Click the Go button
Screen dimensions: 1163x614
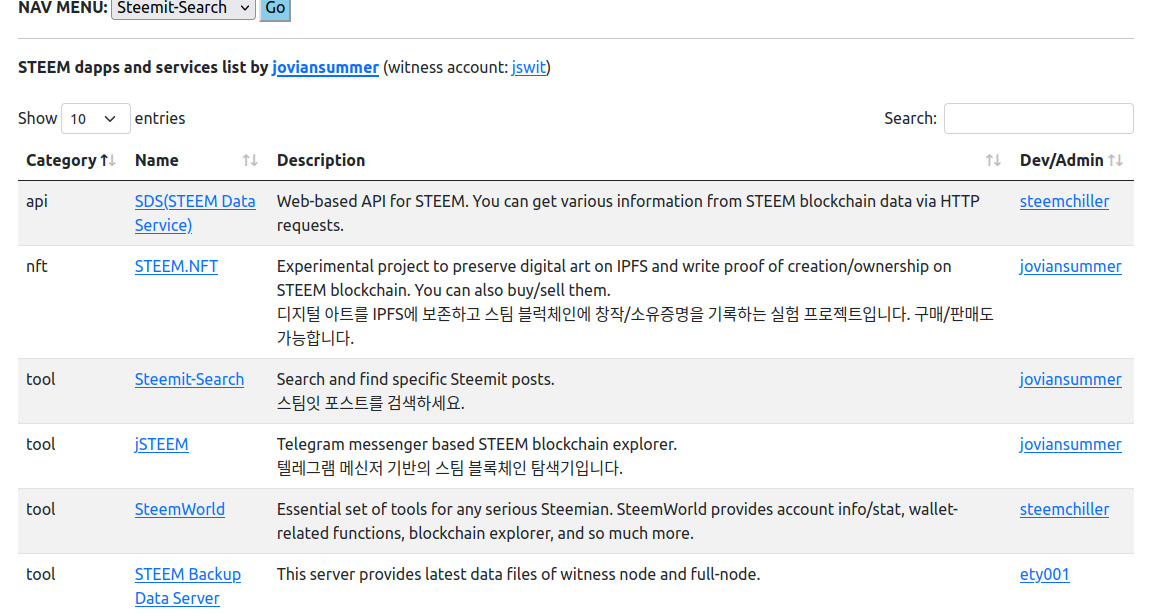(275, 8)
